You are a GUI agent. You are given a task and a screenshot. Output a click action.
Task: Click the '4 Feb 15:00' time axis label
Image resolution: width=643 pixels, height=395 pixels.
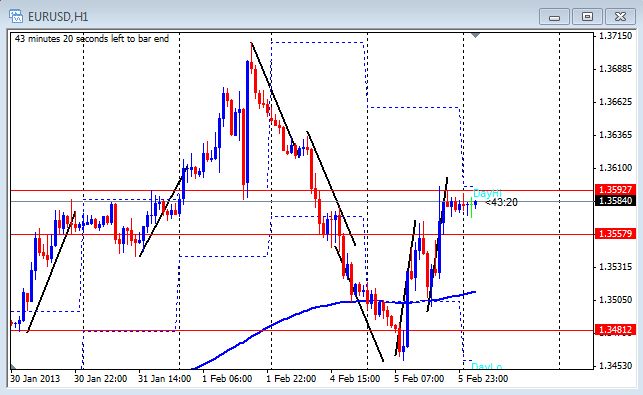(x=355, y=379)
